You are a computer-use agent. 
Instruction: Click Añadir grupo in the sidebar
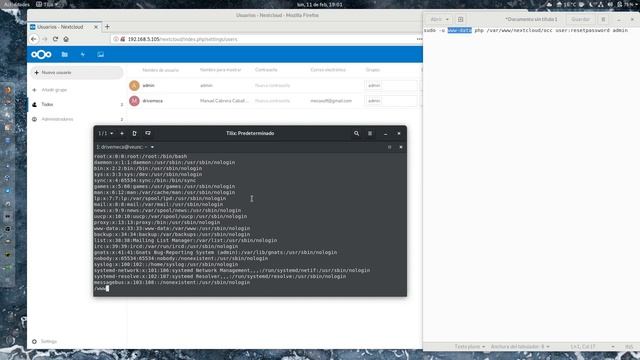54,90
